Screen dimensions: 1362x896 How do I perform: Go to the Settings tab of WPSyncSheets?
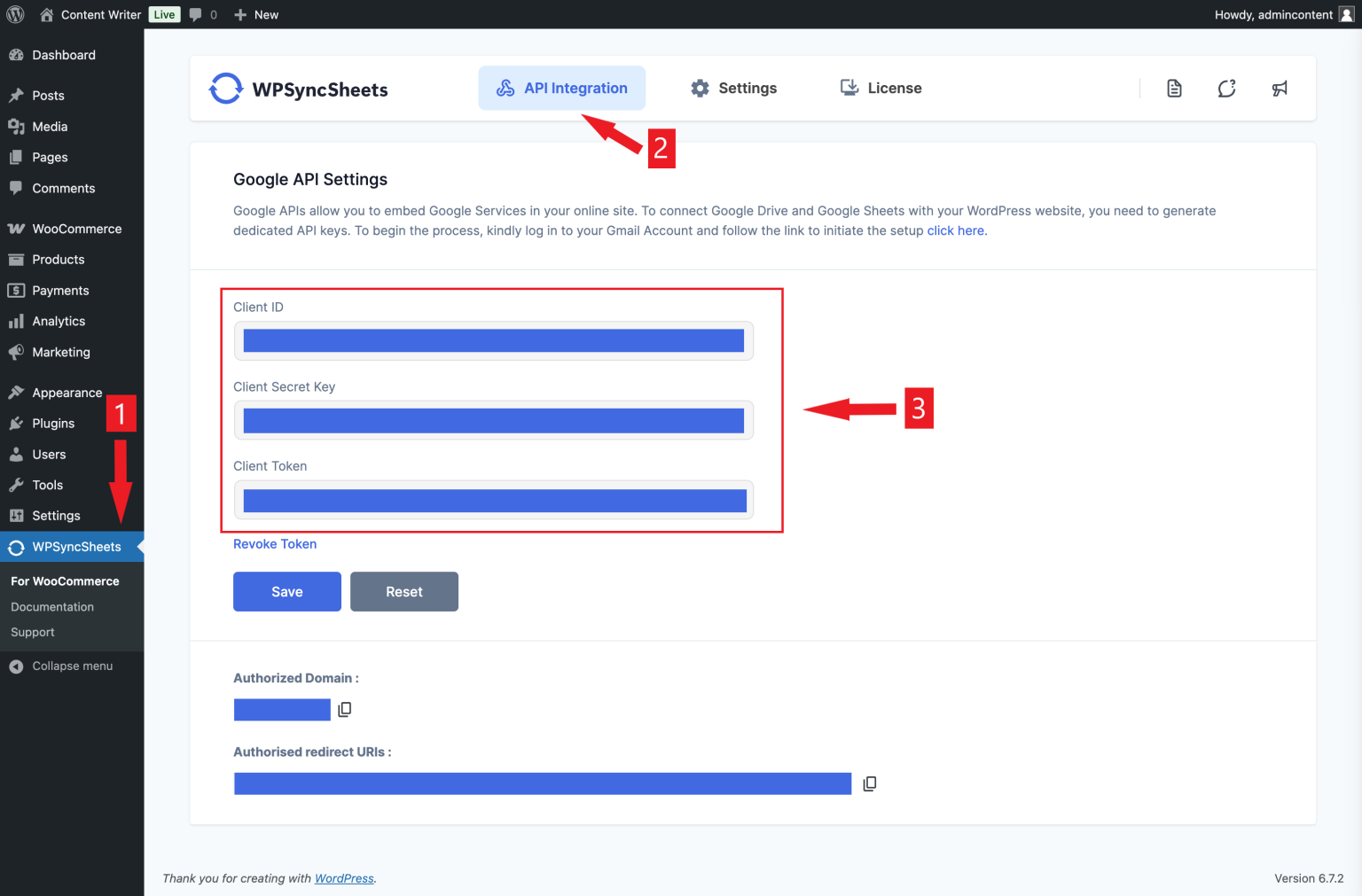(x=733, y=88)
